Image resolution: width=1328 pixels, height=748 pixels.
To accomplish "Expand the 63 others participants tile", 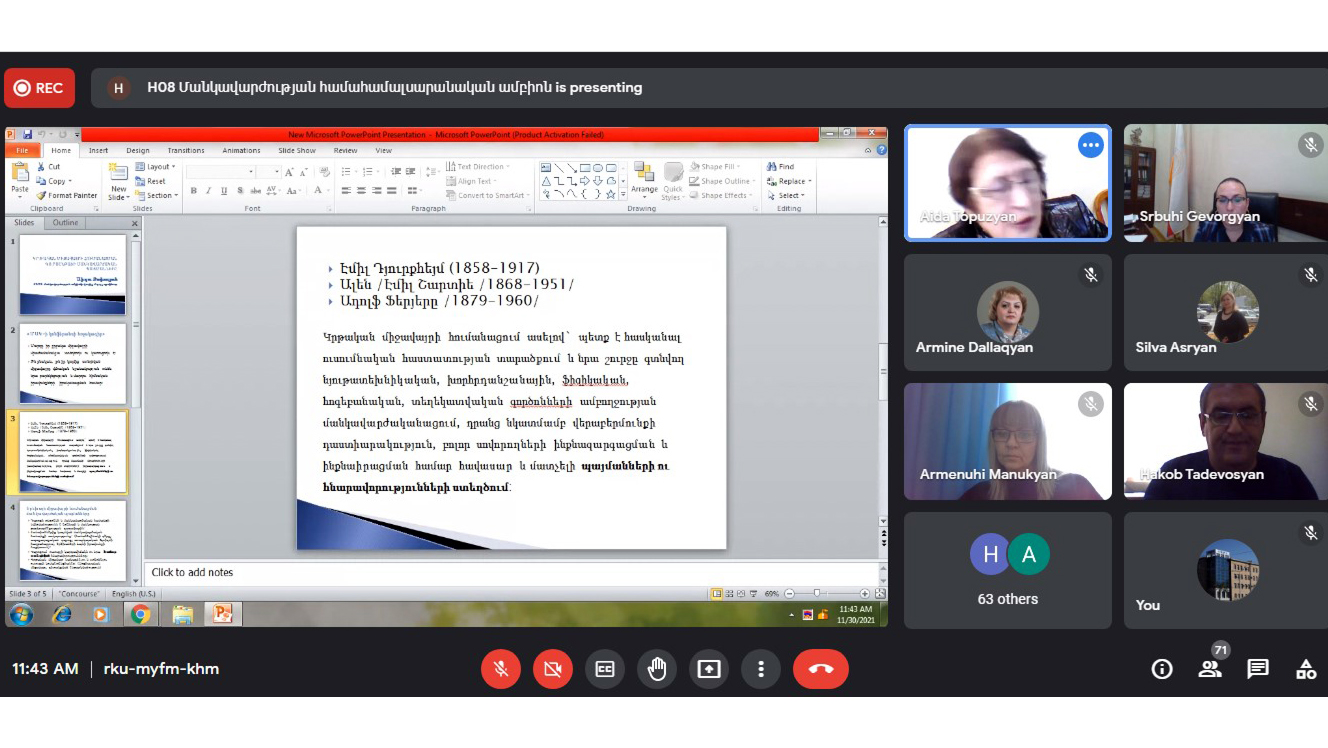I will [1007, 571].
